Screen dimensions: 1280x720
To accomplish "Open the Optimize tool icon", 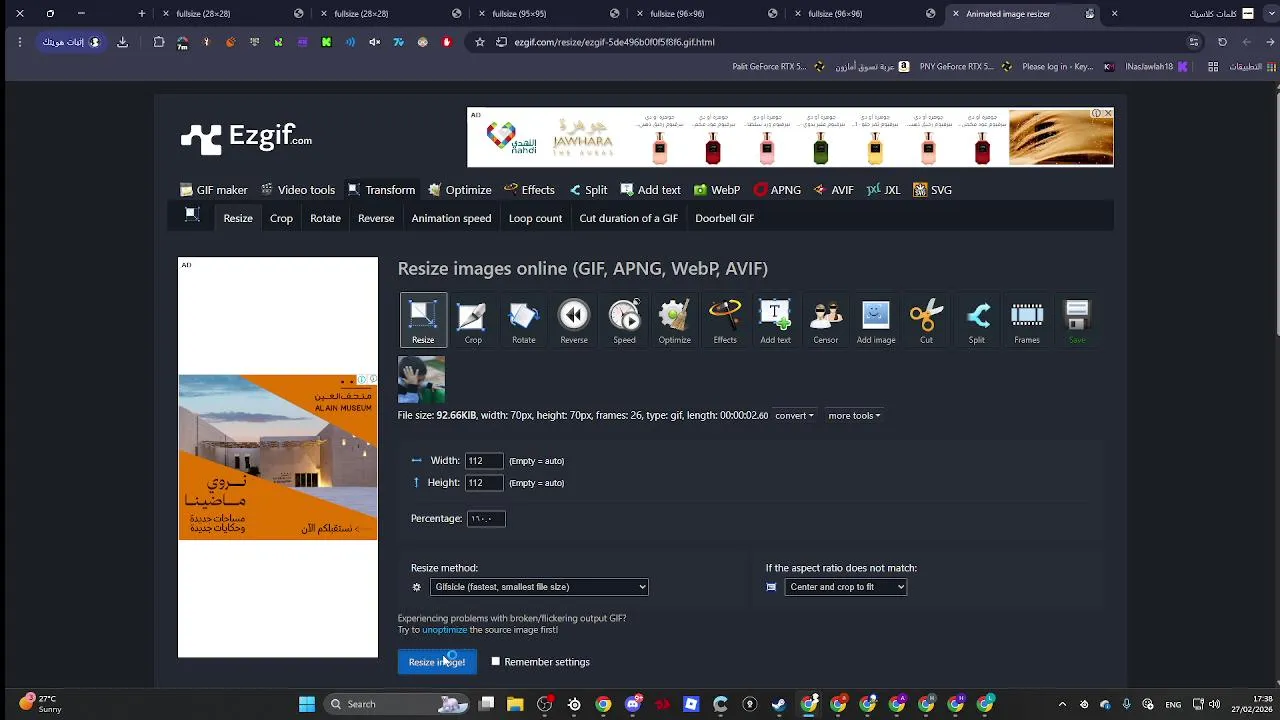I will click(x=674, y=320).
